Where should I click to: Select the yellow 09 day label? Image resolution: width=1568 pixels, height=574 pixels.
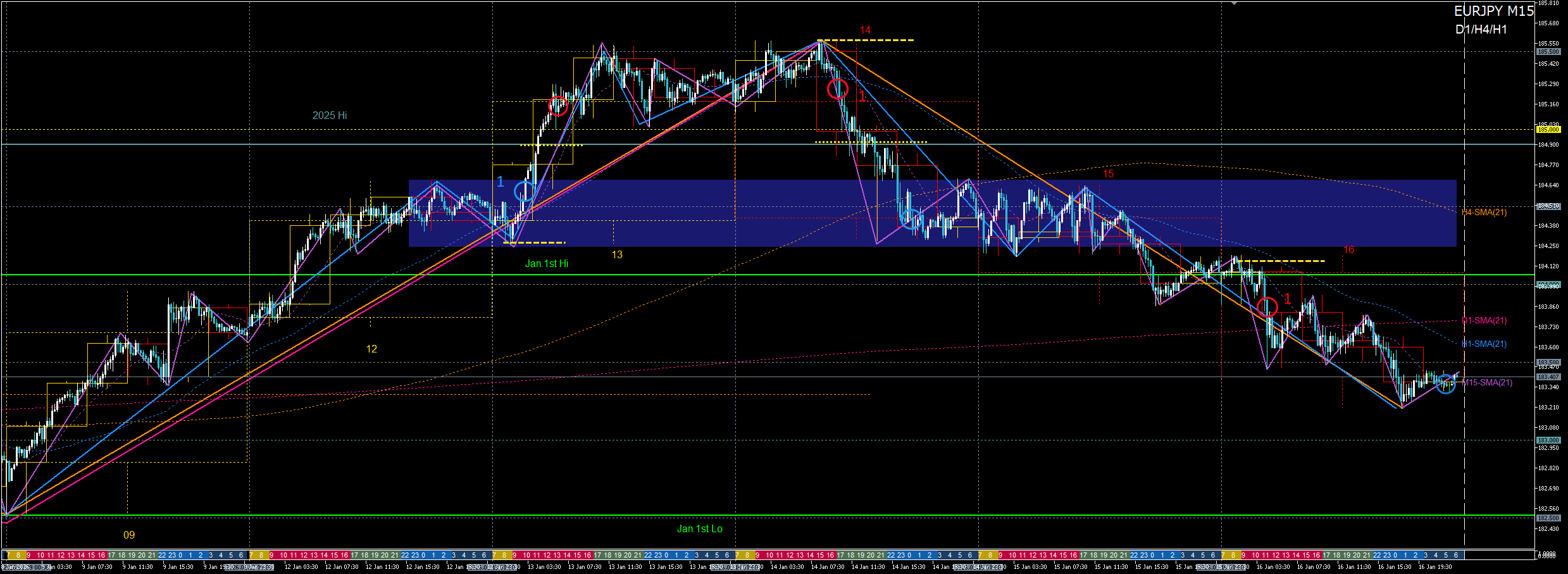129,535
